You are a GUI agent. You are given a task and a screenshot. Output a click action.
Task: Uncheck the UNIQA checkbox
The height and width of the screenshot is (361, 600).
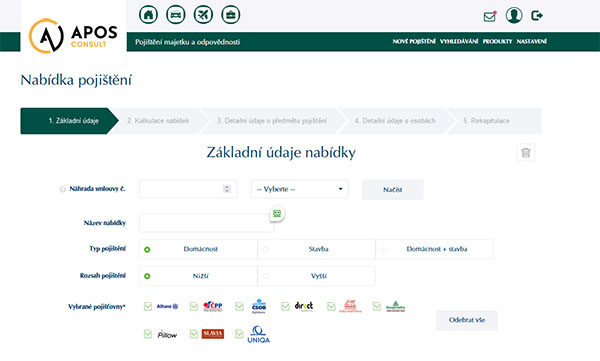point(239,334)
